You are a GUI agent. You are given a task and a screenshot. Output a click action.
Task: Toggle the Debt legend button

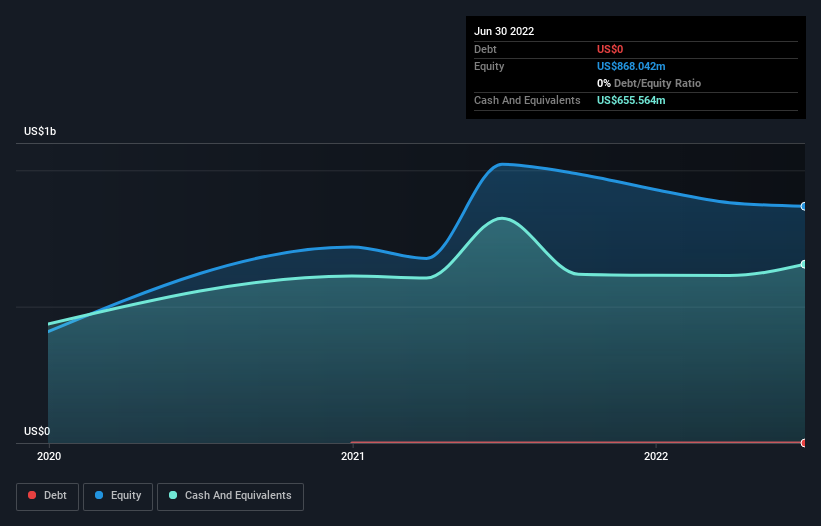(x=48, y=496)
